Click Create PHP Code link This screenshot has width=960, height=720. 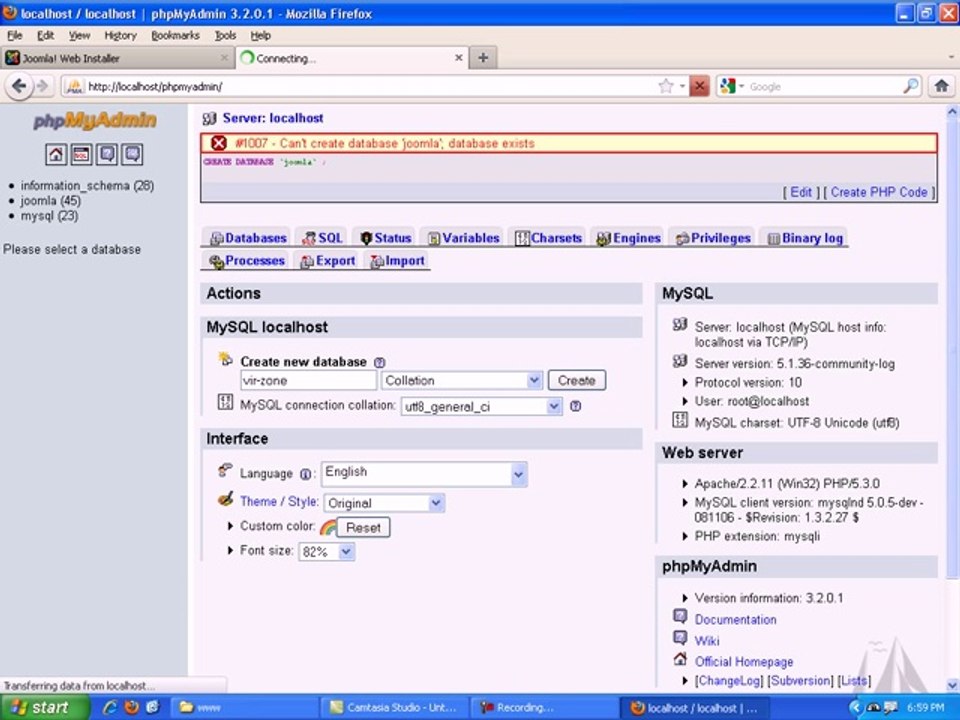(879, 192)
